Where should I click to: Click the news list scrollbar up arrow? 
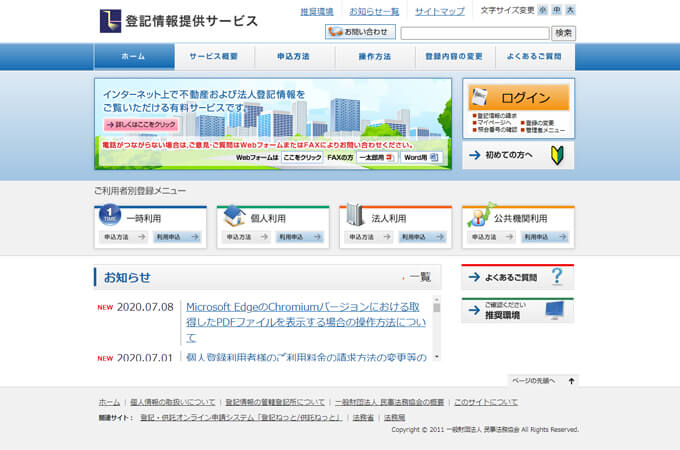point(437,300)
